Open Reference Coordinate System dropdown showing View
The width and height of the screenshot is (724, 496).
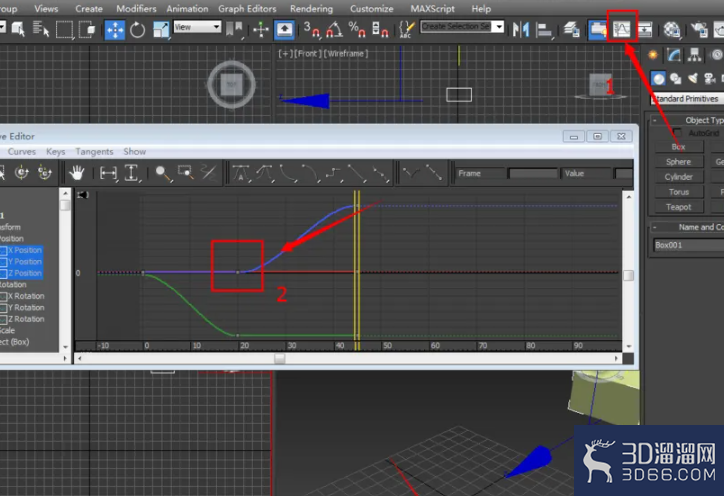[x=197, y=27]
